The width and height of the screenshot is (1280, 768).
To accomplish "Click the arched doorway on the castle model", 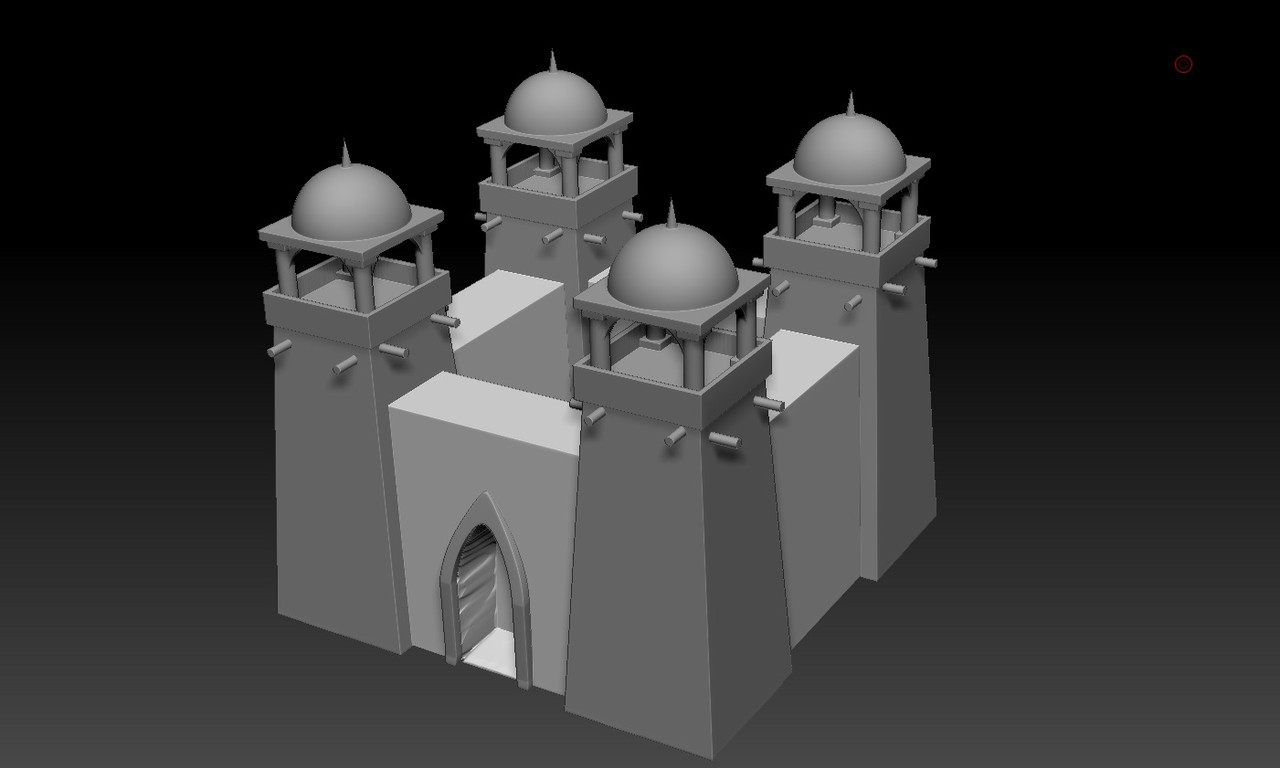I will 486,592.
